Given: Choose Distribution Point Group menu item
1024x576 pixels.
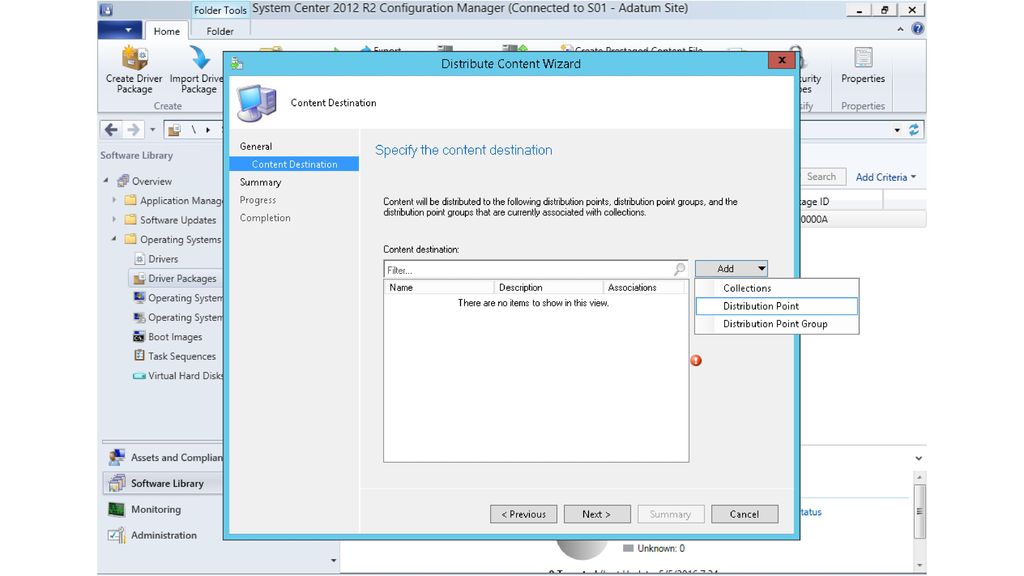Looking at the screenshot, I should pyautogui.click(x=776, y=324).
